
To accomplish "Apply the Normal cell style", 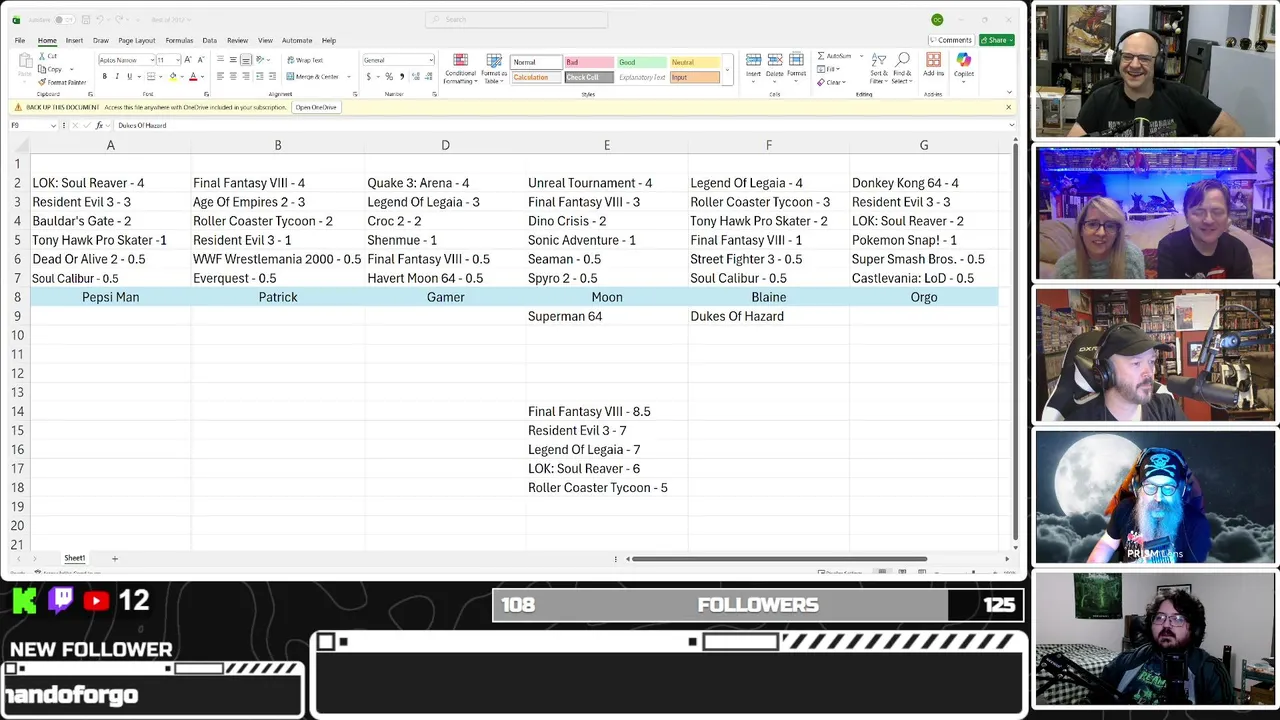I will click(536, 62).
